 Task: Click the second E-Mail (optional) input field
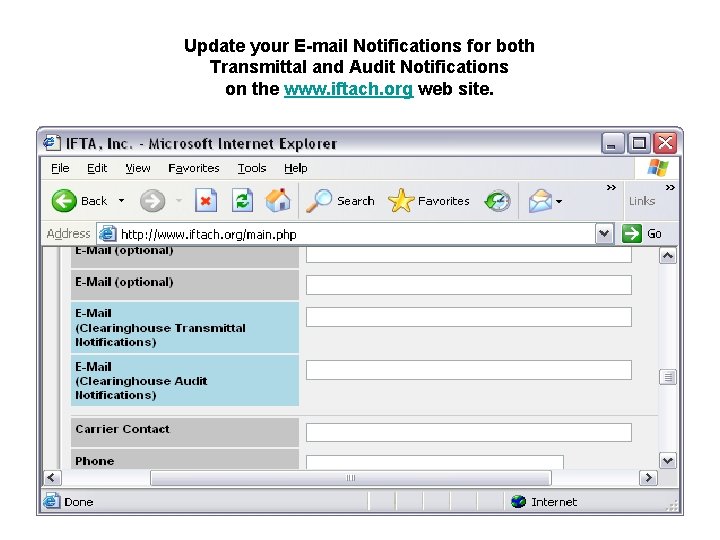(x=469, y=285)
